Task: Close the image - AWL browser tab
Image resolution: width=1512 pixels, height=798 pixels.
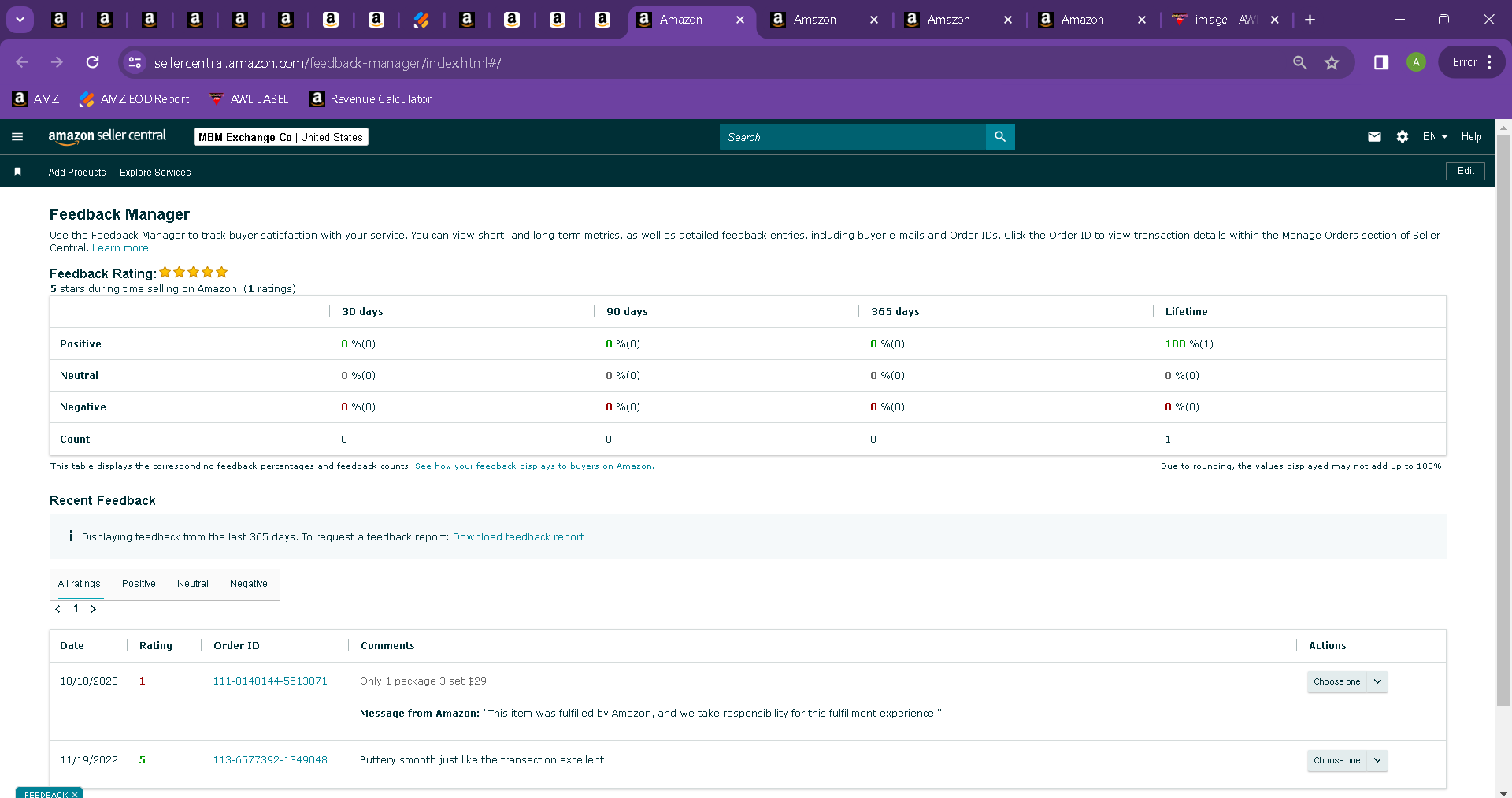Action: (x=1275, y=20)
